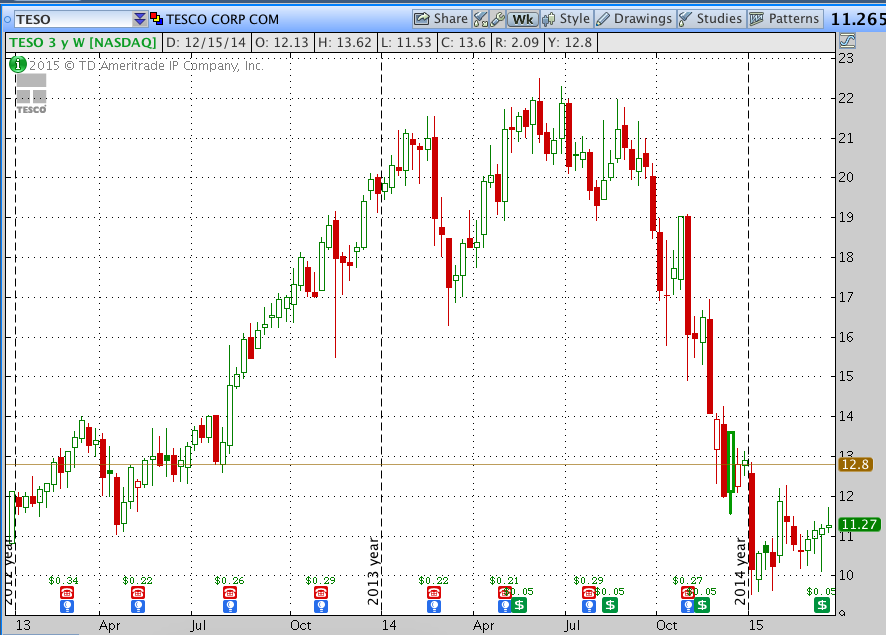
Task: Click the blue lightbulb icon under $0.21 earnings
Action: [x=504, y=606]
